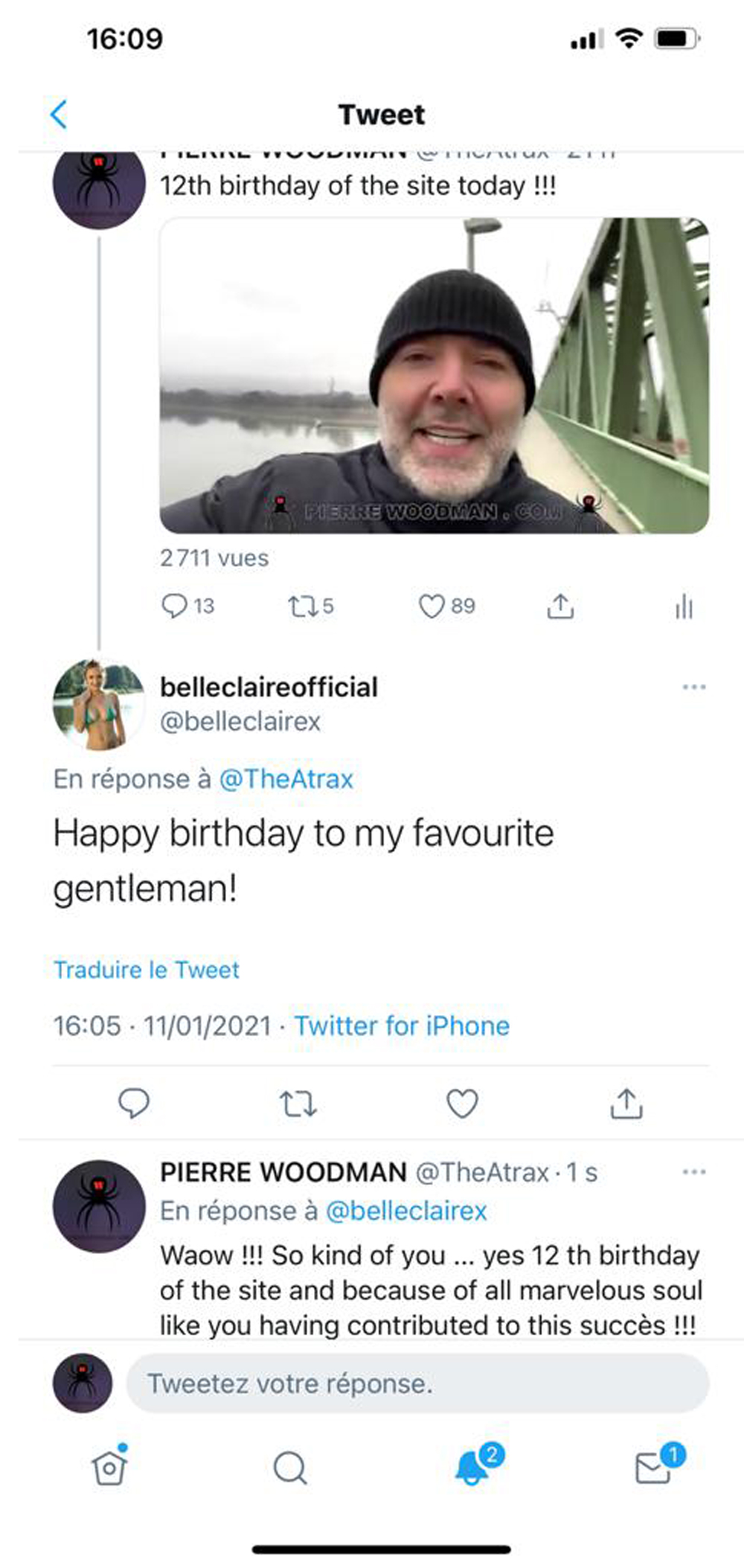744x1568 pixels.
Task: Go to the Home tab
Action: [x=109, y=1468]
